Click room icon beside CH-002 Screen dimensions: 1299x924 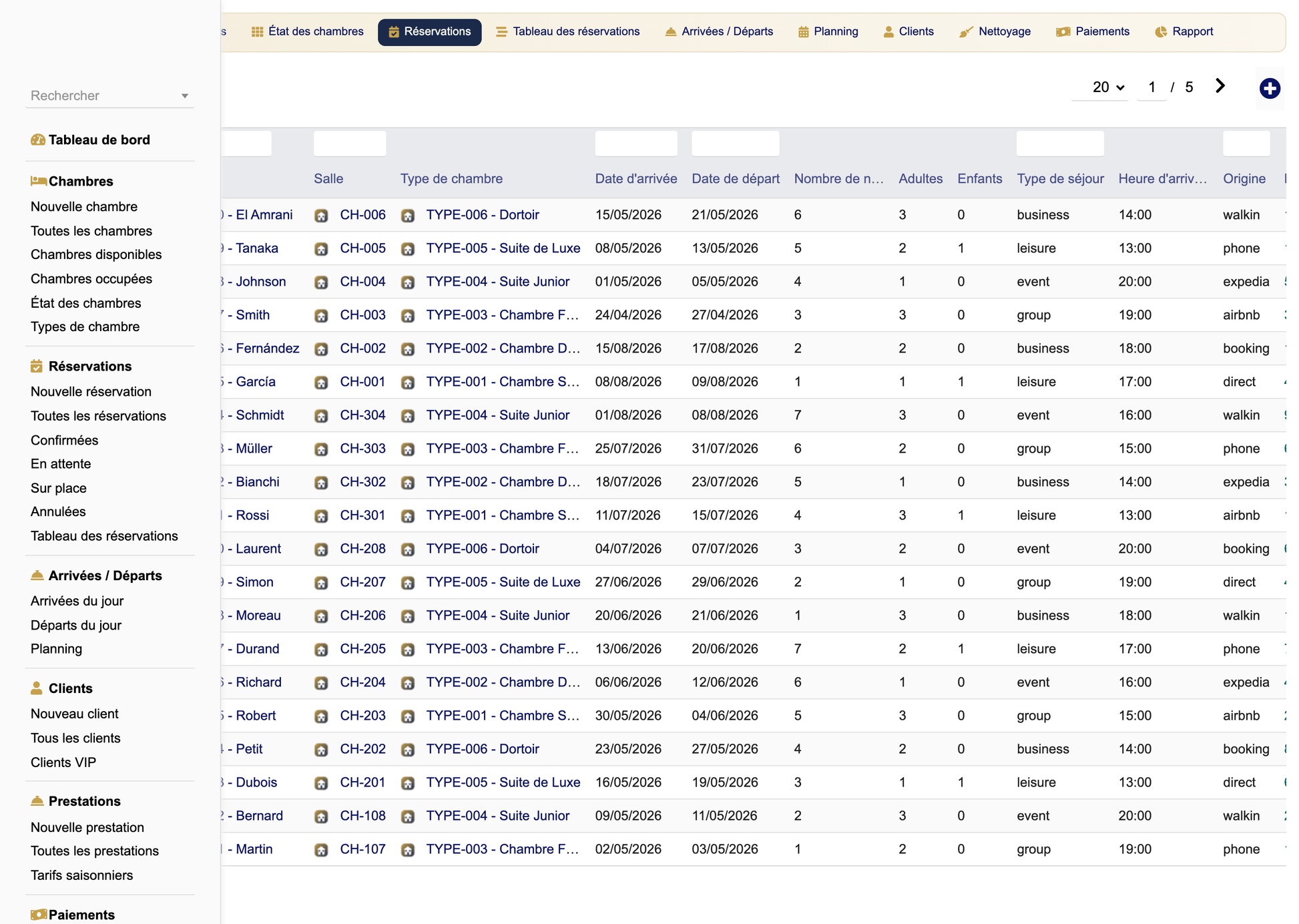coord(321,349)
